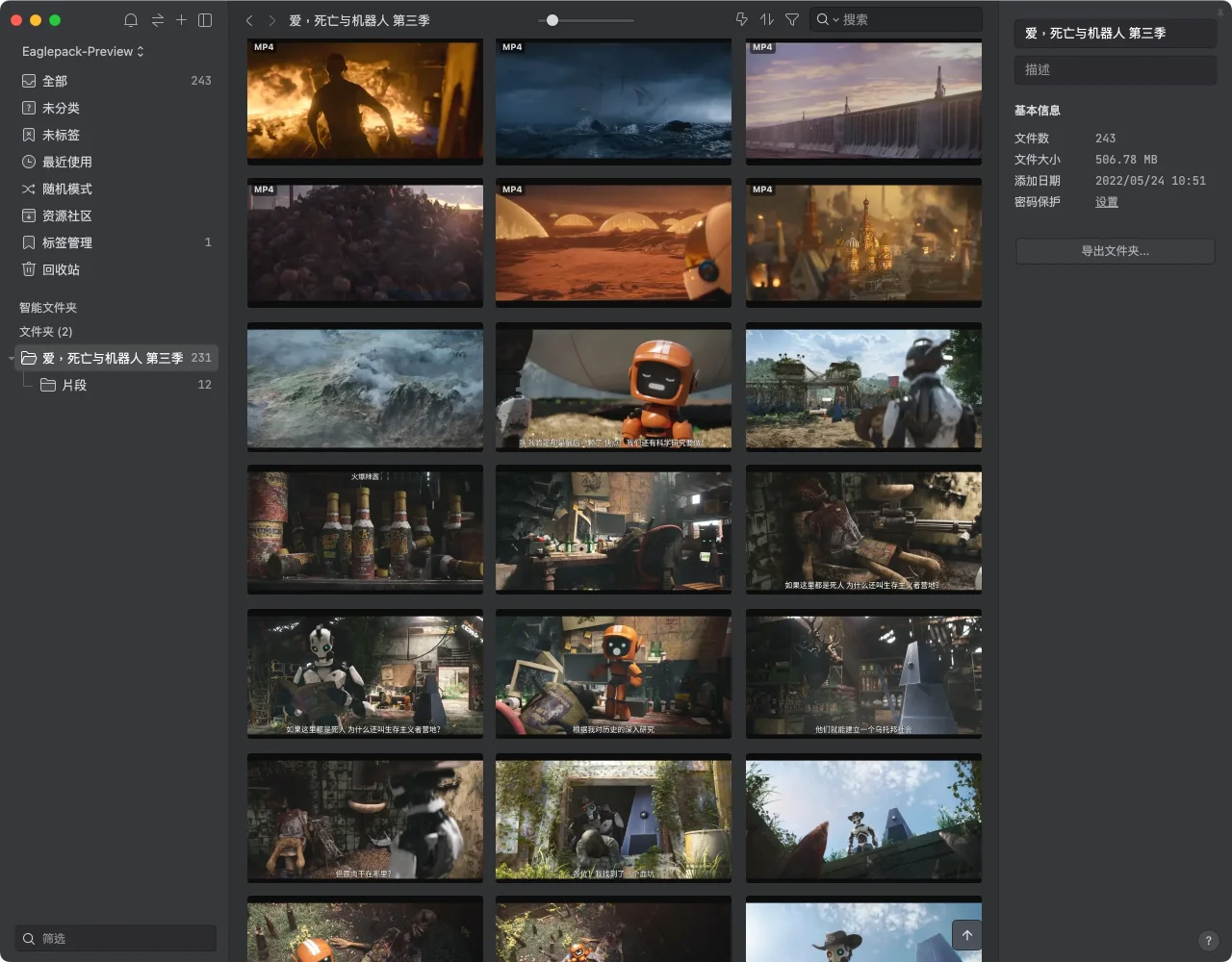Click the 设置 password protection link
Screen dimensions: 1232x962
point(1107,202)
